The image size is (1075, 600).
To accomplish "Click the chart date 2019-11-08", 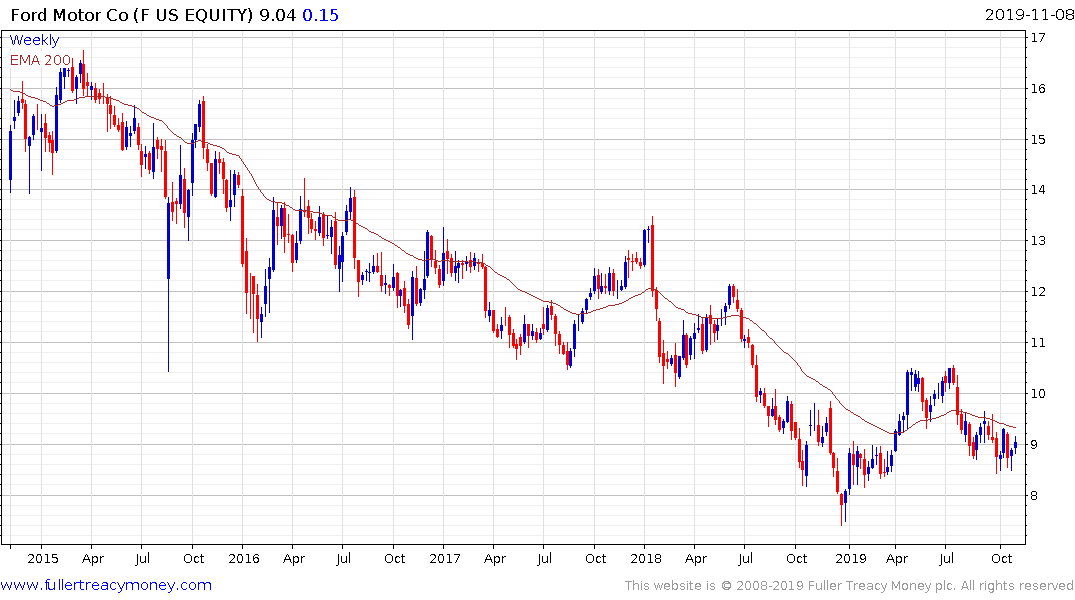I will (1028, 15).
